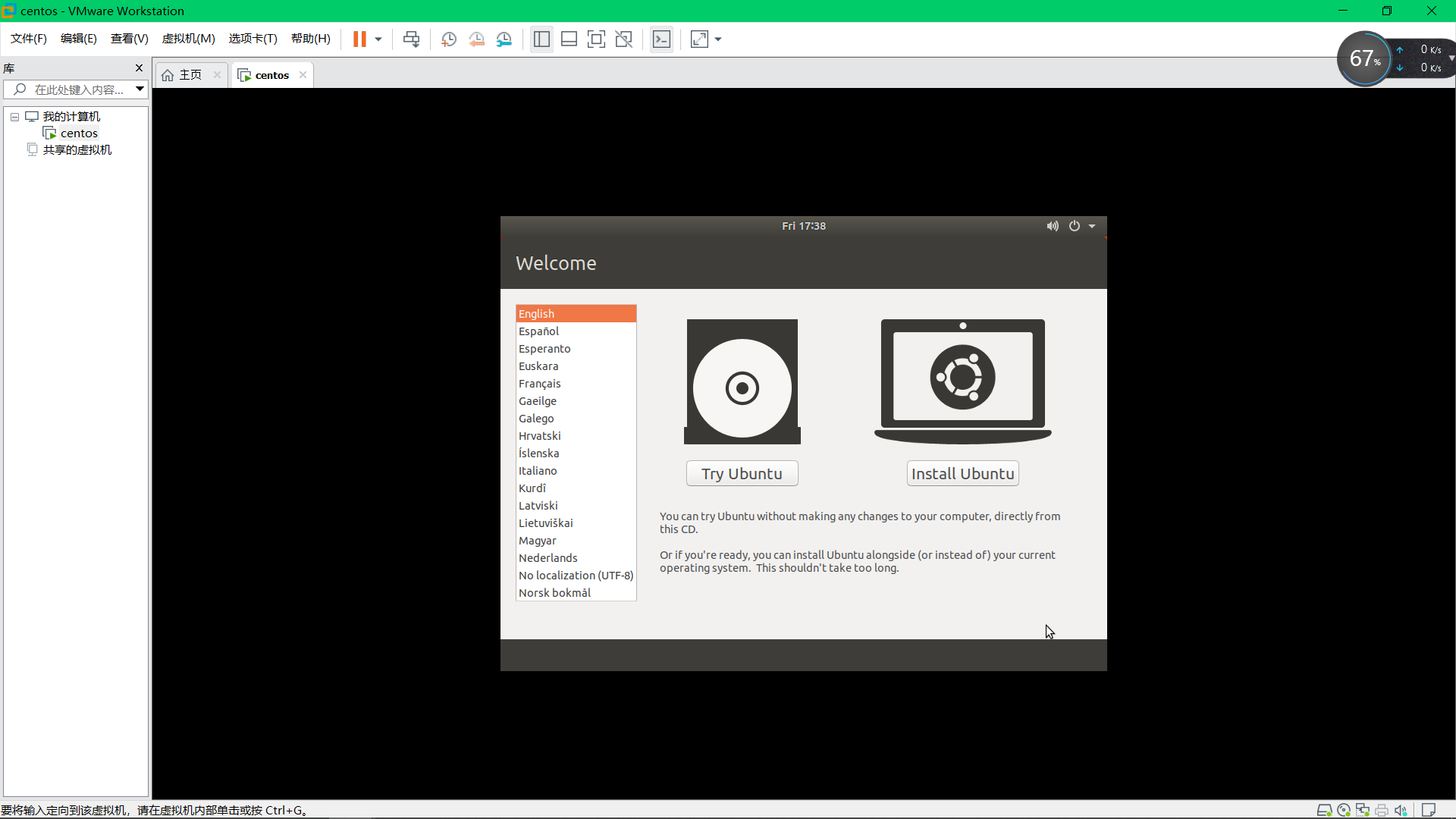1456x819 pixels.
Task: Toggle the library sidebar view icon
Action: coord(541,39)
